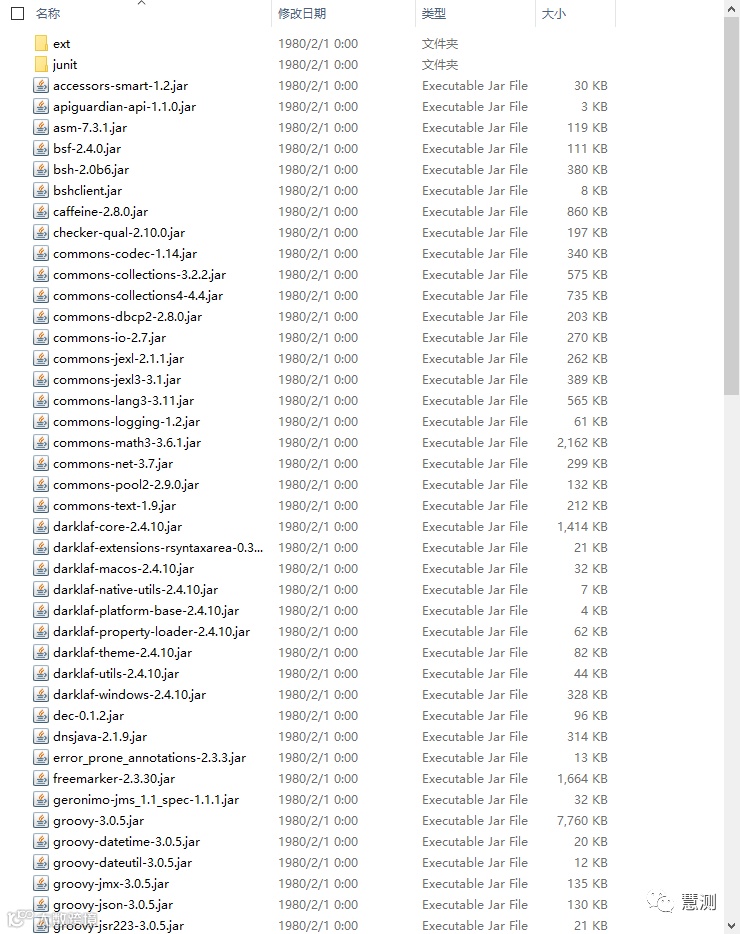Select the file name darklaf-platform-base-2.4.10.jar
The width and height of the screenshot is (740, 934).
point(146,611)
